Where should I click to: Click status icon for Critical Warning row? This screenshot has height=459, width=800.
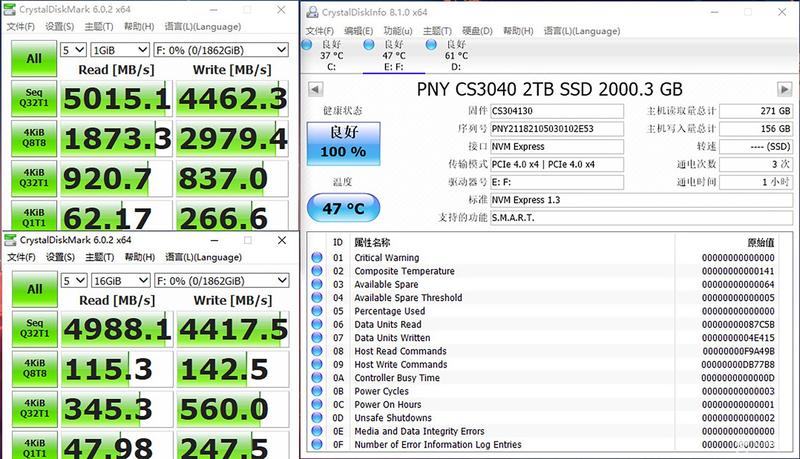[317, 258]
